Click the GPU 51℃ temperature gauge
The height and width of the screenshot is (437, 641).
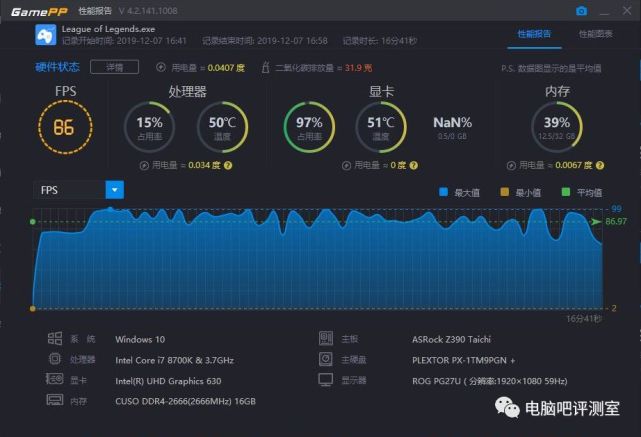(x=381, y=127)
